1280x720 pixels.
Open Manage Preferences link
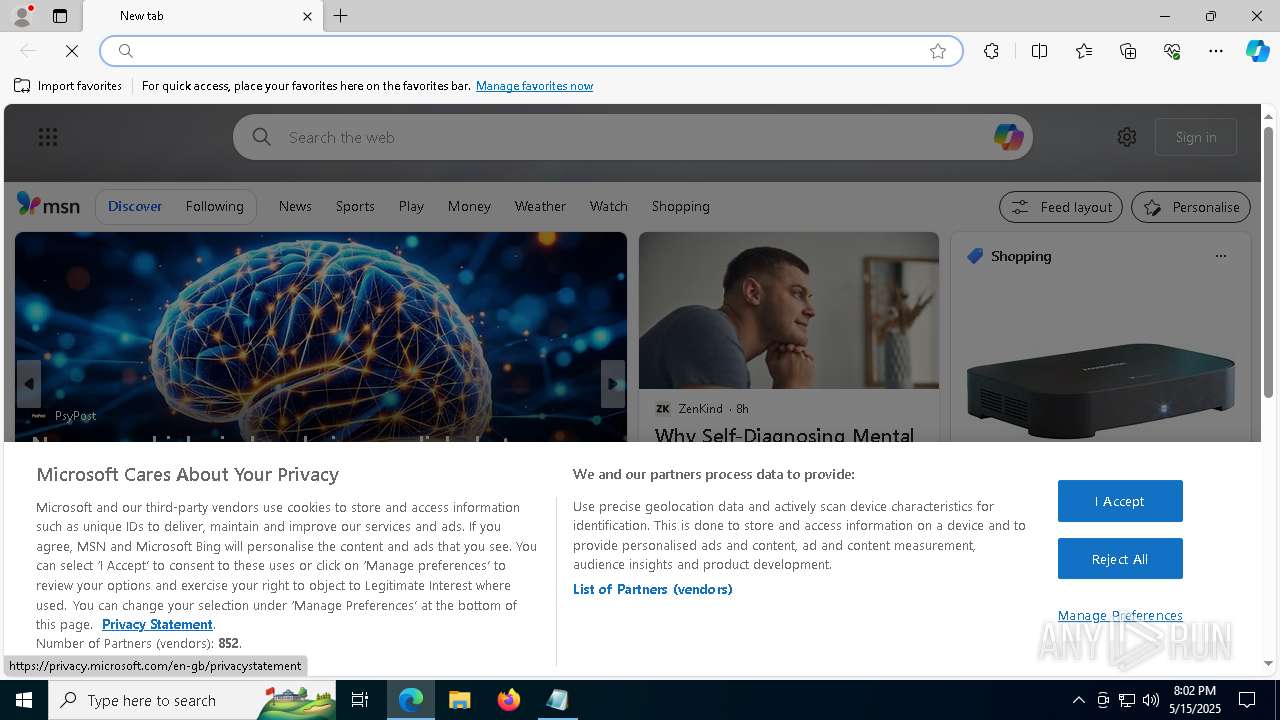coord(1120,615)
